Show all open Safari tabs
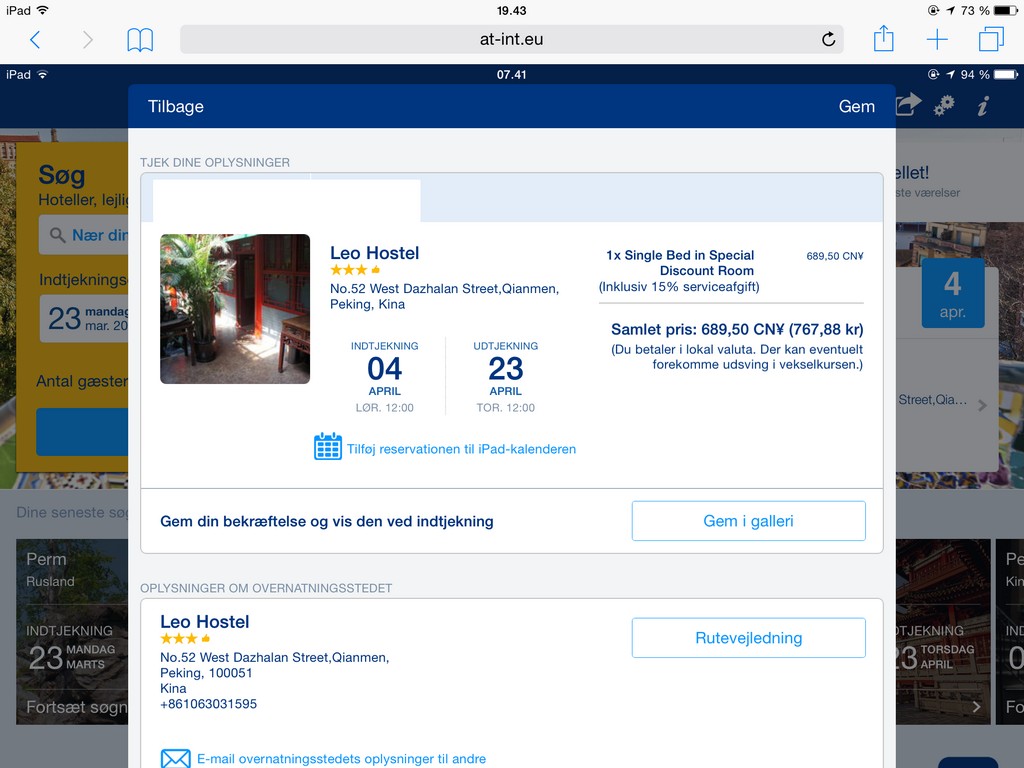 pyautogui.click(x=991, y=39)
